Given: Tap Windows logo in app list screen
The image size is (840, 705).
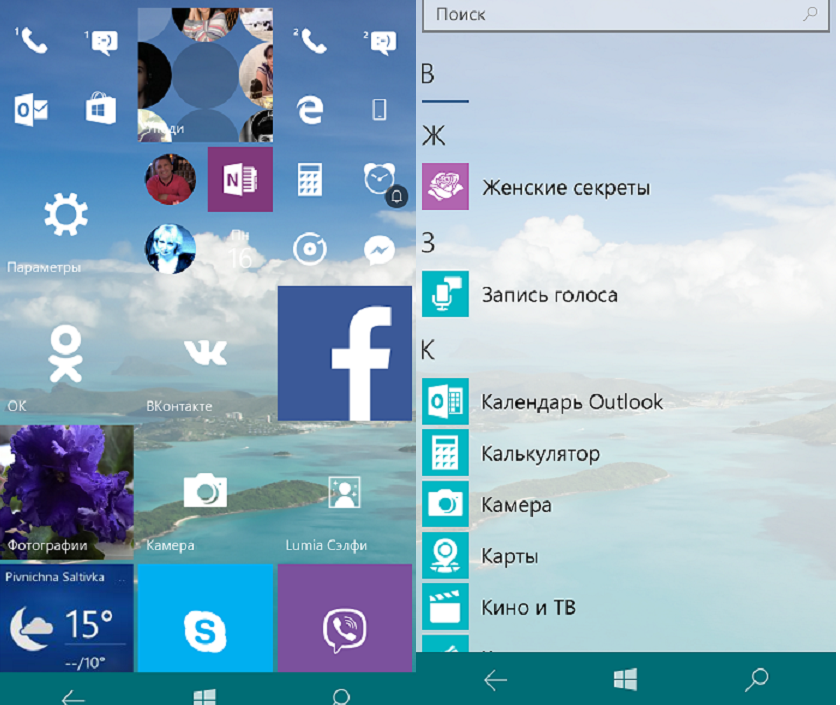Looking at the screenshot, I should (625, 679).
